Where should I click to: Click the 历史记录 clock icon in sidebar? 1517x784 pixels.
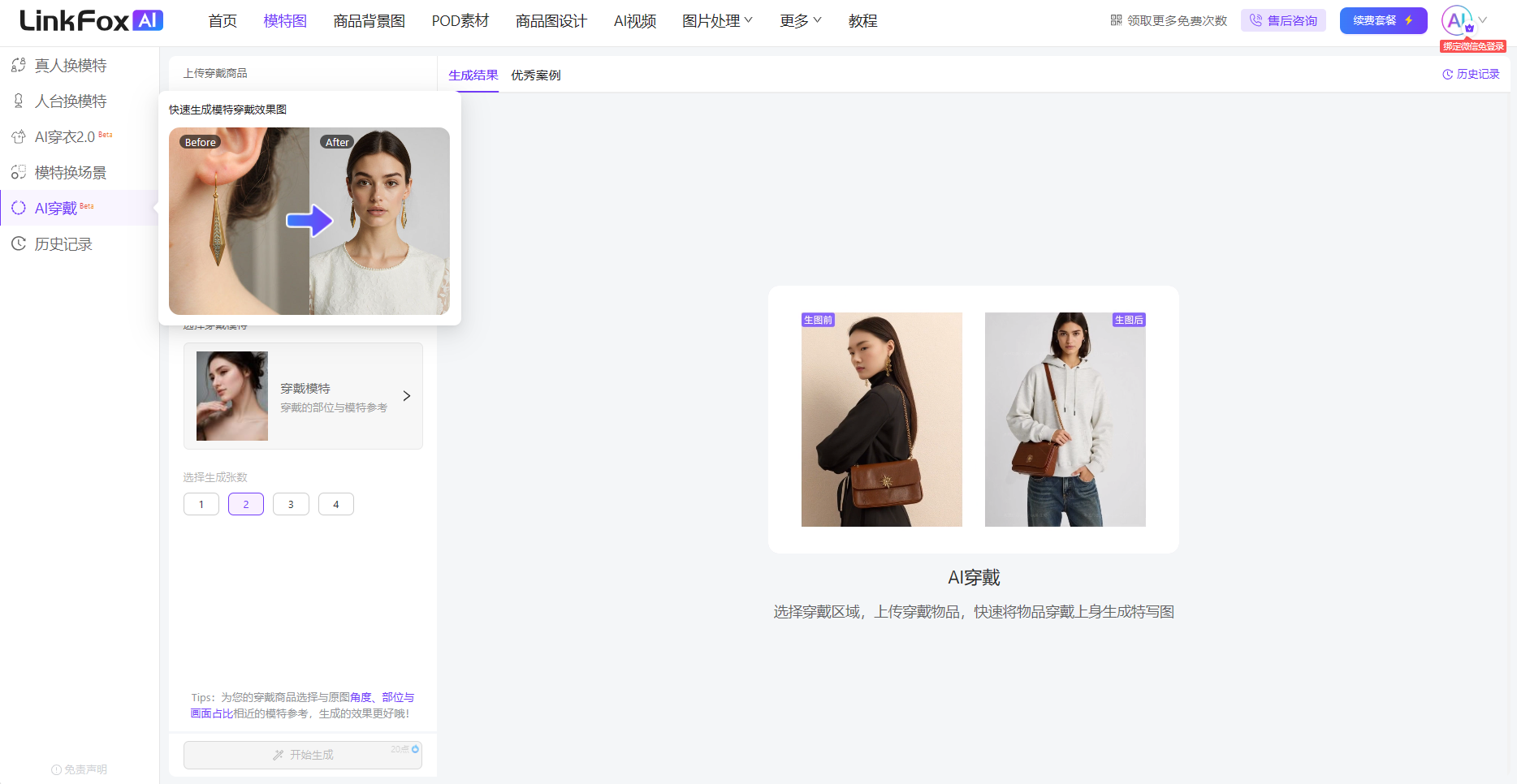click(19, 244)
